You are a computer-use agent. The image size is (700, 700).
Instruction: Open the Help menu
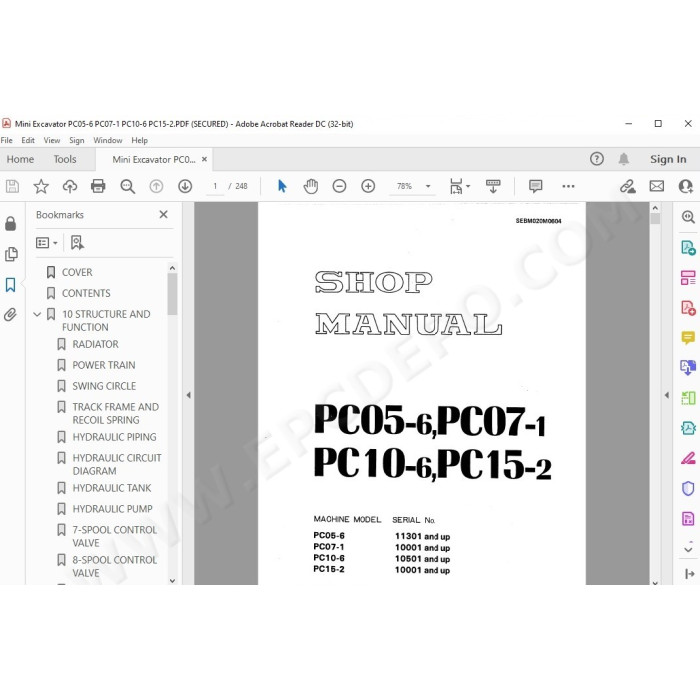[x=139, y=140]
